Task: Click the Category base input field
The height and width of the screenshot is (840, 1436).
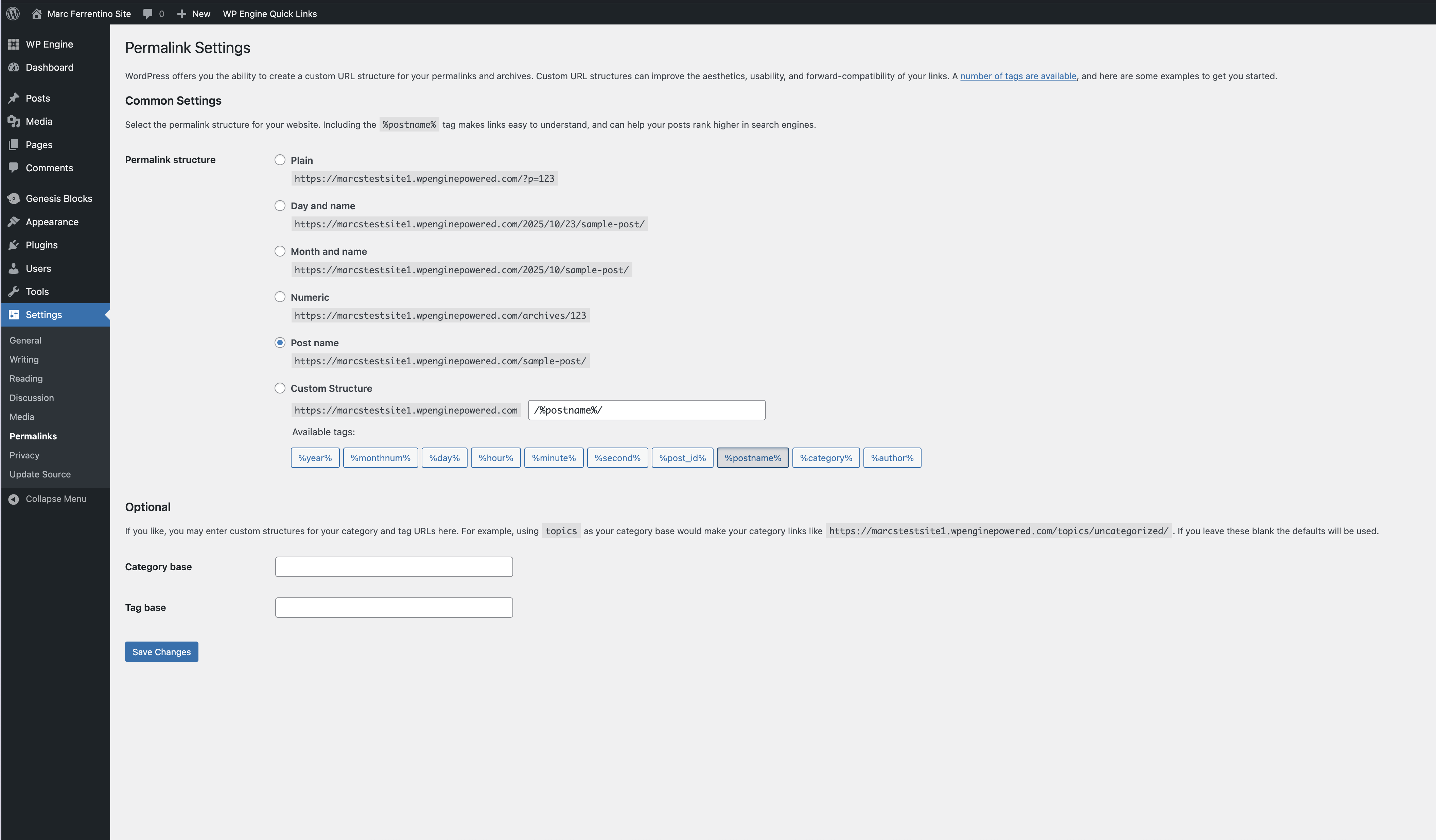Action: (x=394, y=566)
